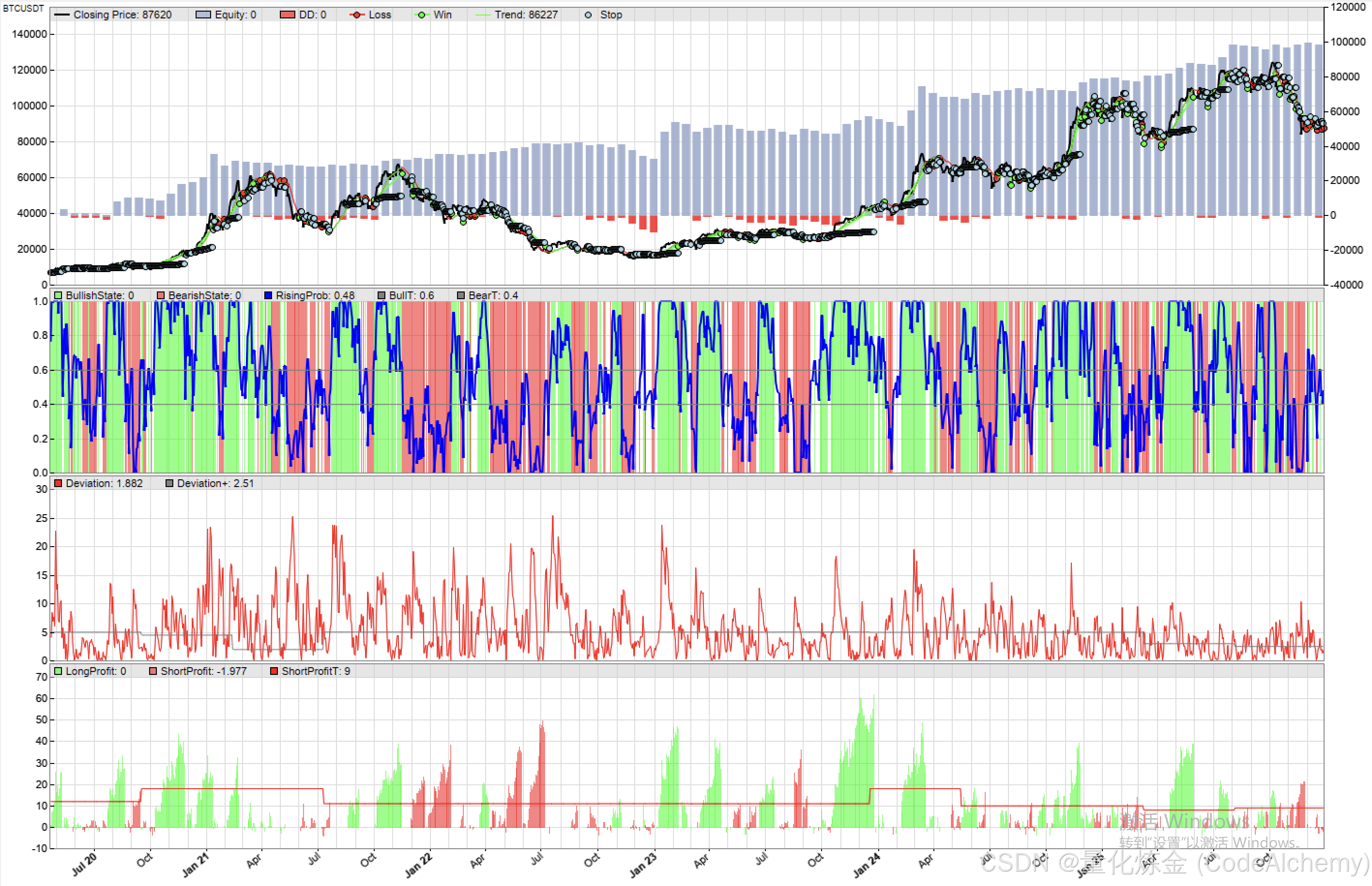Click the red Deviation legend swatch
Screen dimensions: 1372x886
[58, 483]
